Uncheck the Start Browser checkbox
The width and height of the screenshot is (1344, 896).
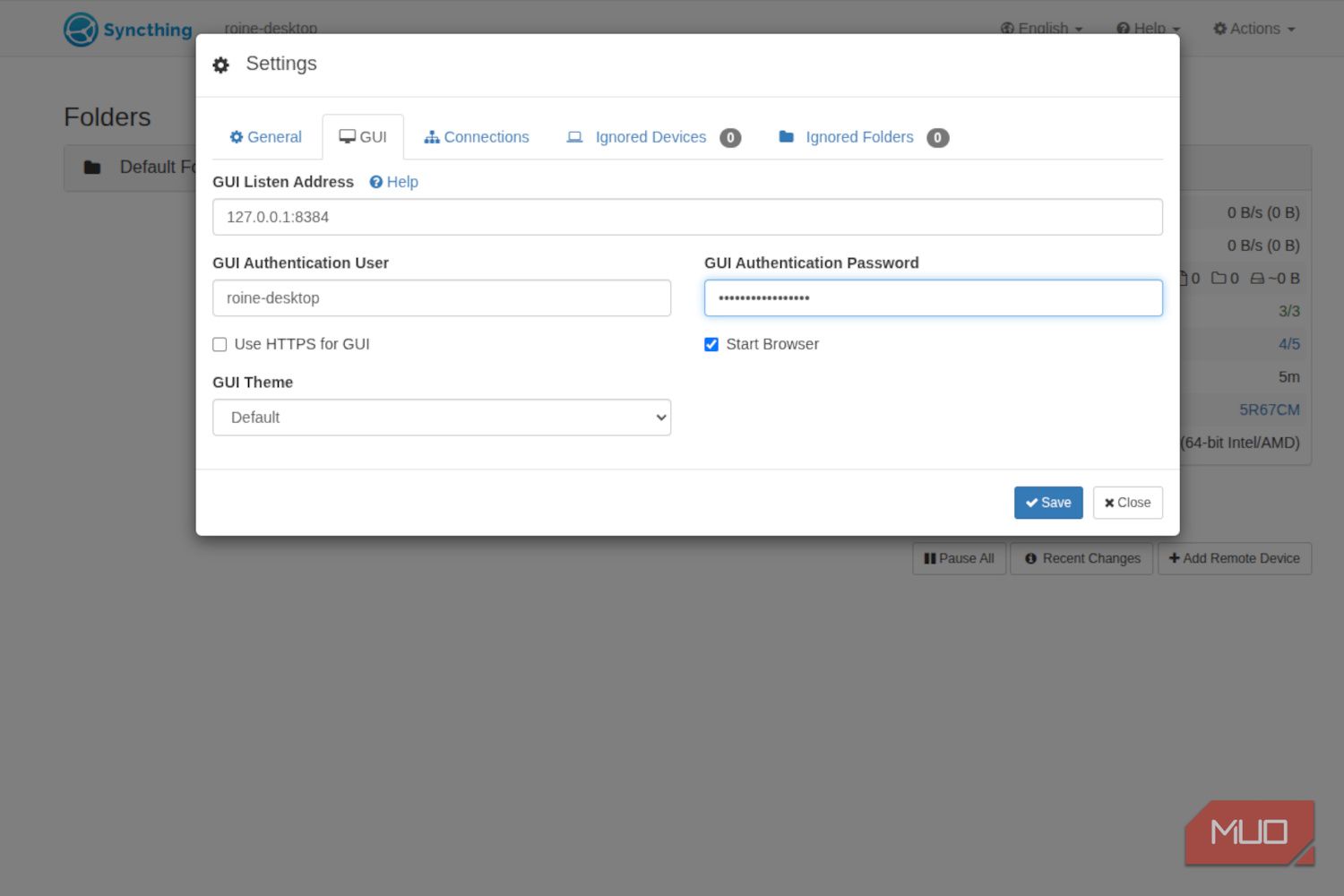pos(711,345)
